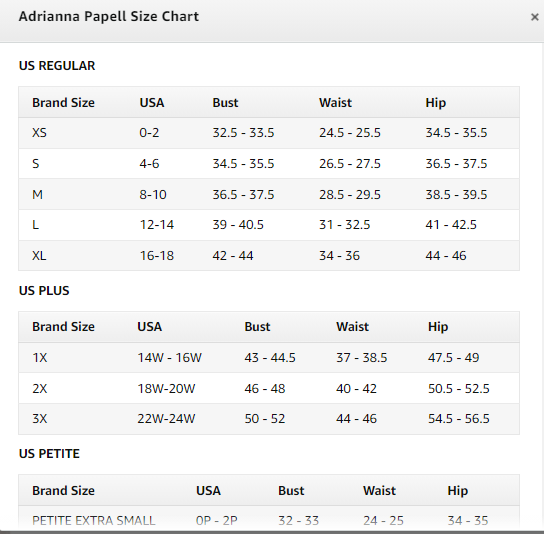Screen dimensions: 544x534
Task: Click the Waist column header in US Plus
Action: tap(352, 327)
